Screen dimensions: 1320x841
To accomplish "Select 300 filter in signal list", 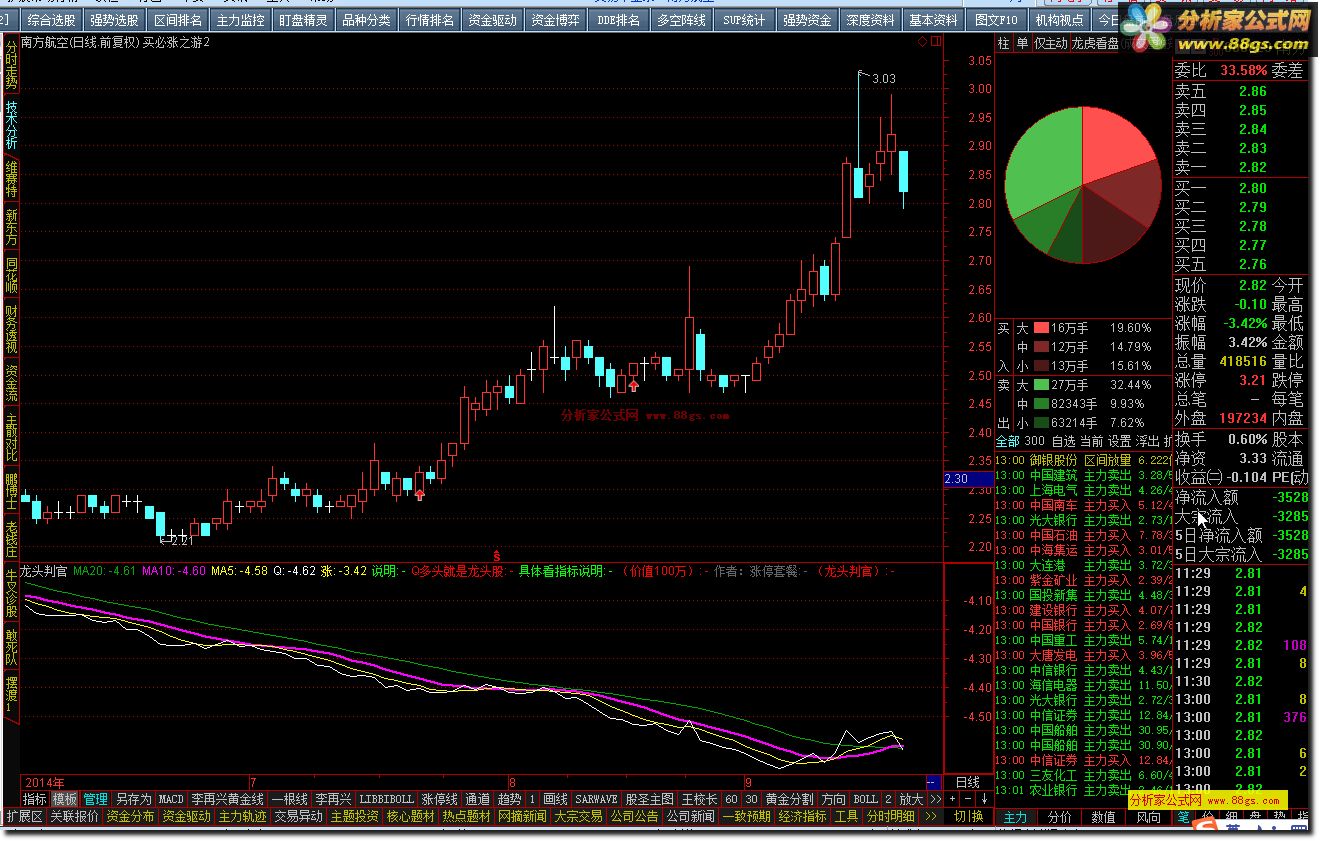I will click(1035, 441).
